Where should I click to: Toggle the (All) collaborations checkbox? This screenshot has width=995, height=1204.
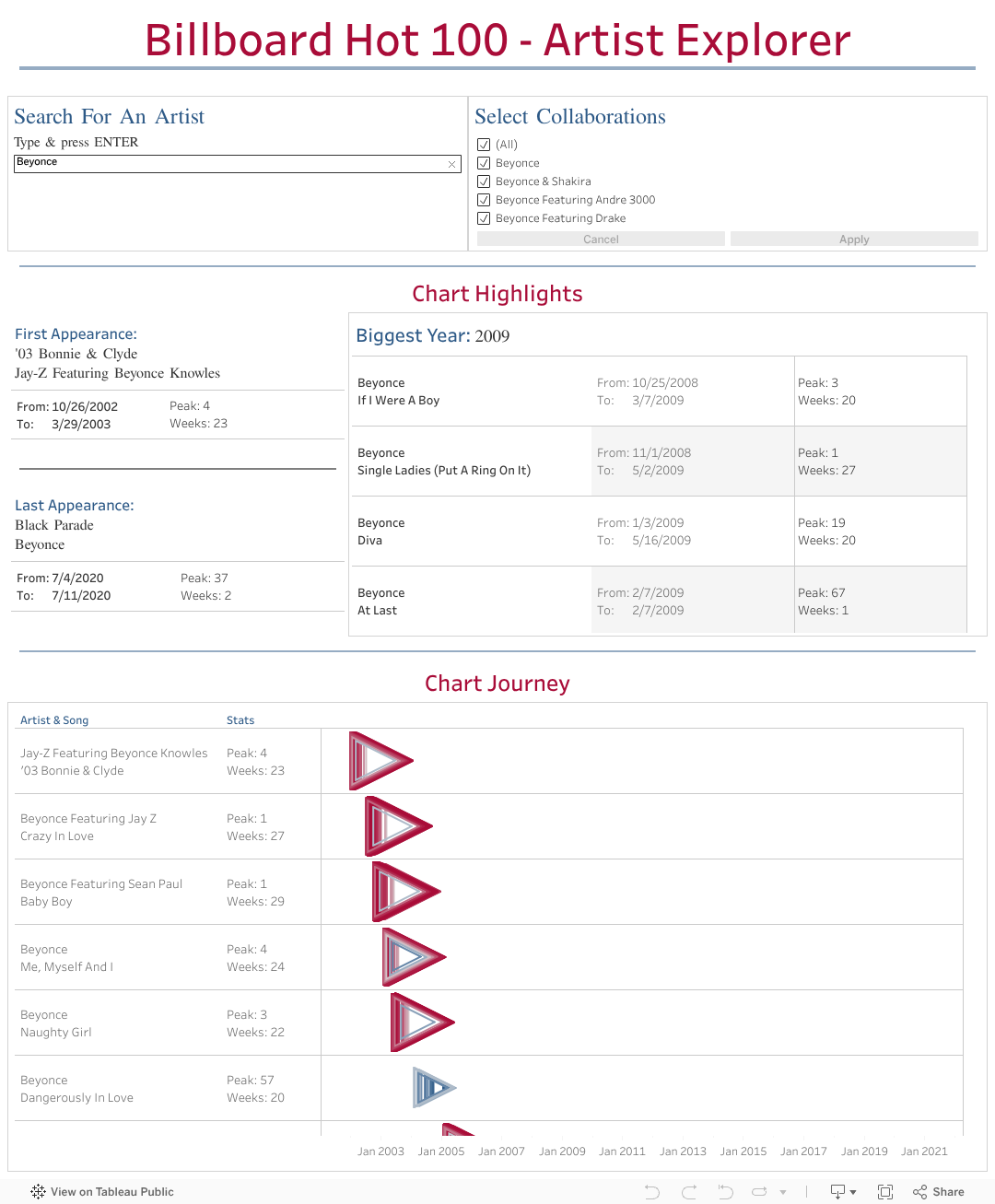pos(484,145)
